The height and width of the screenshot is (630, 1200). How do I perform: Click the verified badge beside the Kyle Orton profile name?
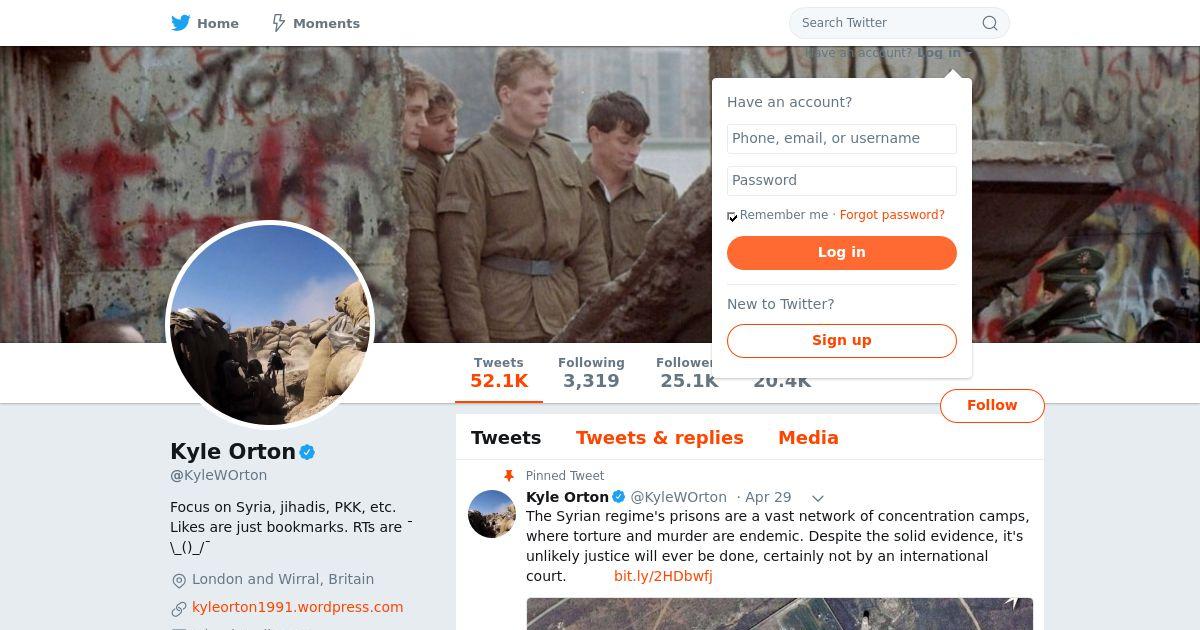pyautogui.click(x=308, y=452)
